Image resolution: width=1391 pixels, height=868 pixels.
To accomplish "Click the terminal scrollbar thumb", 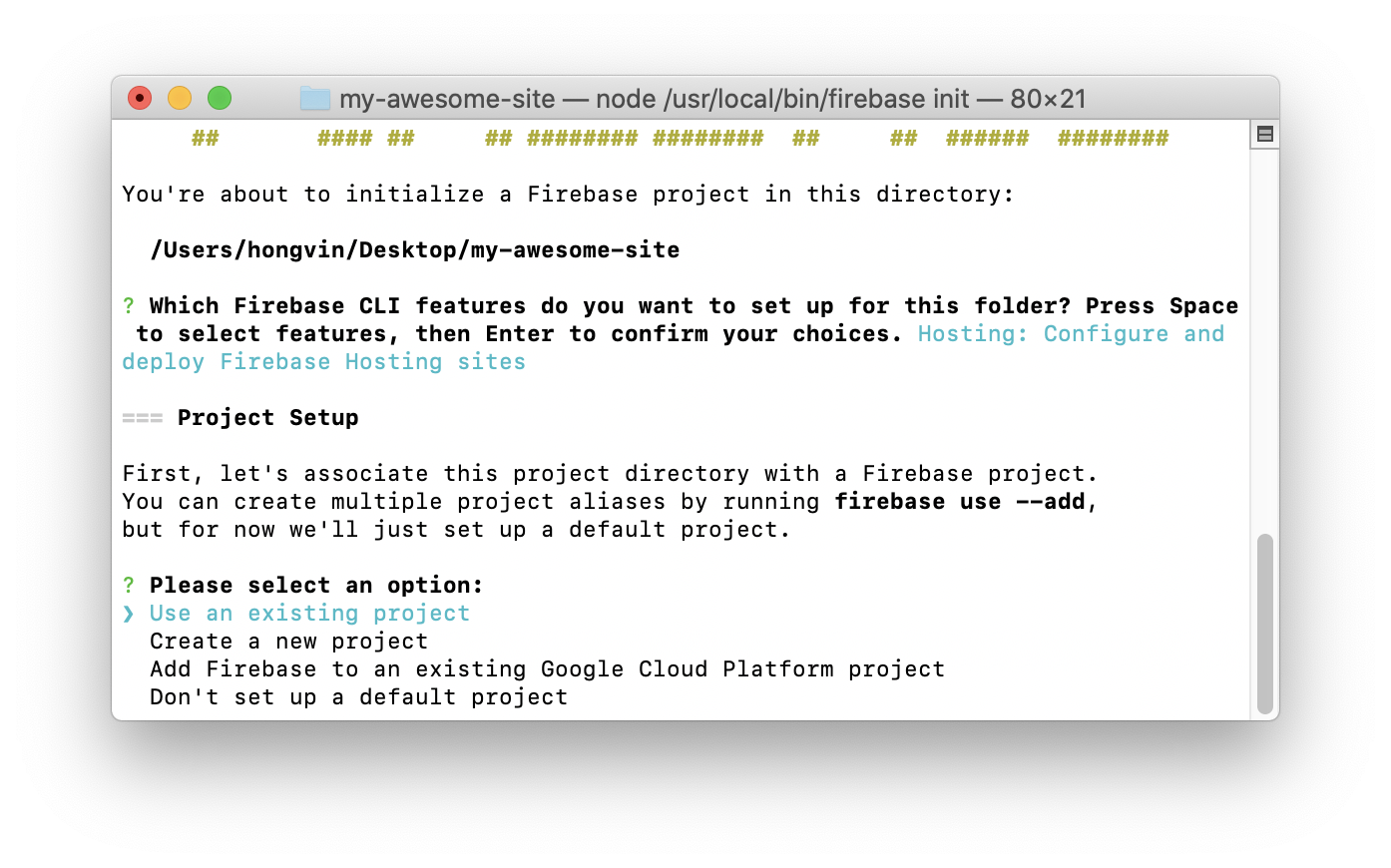I will coord(1264,624).
